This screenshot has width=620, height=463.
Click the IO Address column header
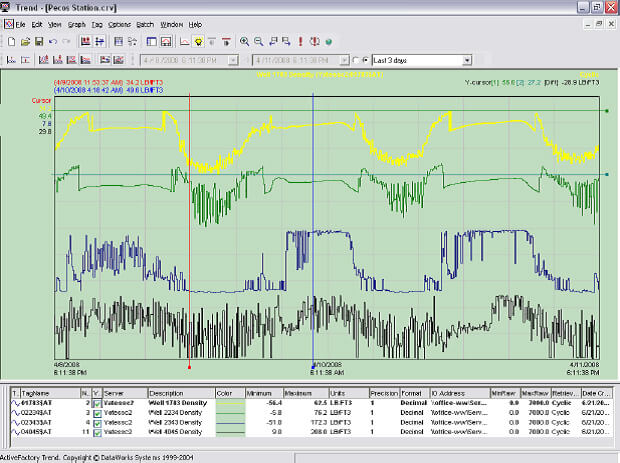459,393
